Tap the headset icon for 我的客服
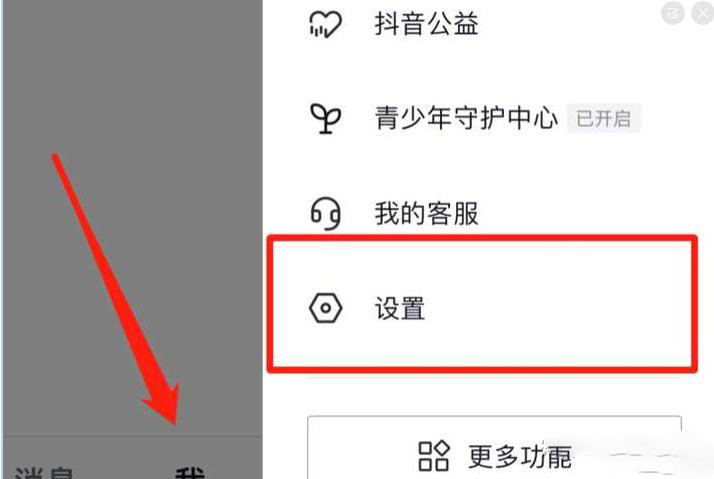This screenshot has width=714, height=479. [x=325, y=213]
